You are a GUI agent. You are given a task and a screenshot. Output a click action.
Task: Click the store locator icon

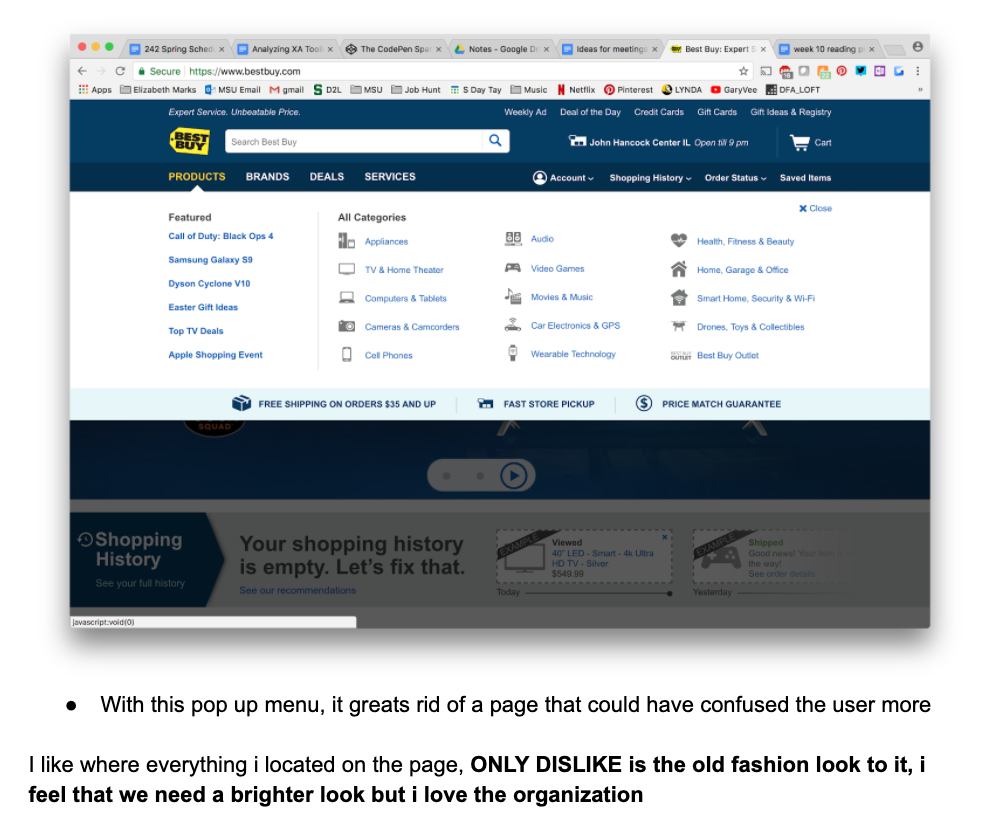(x=577, y=141)
